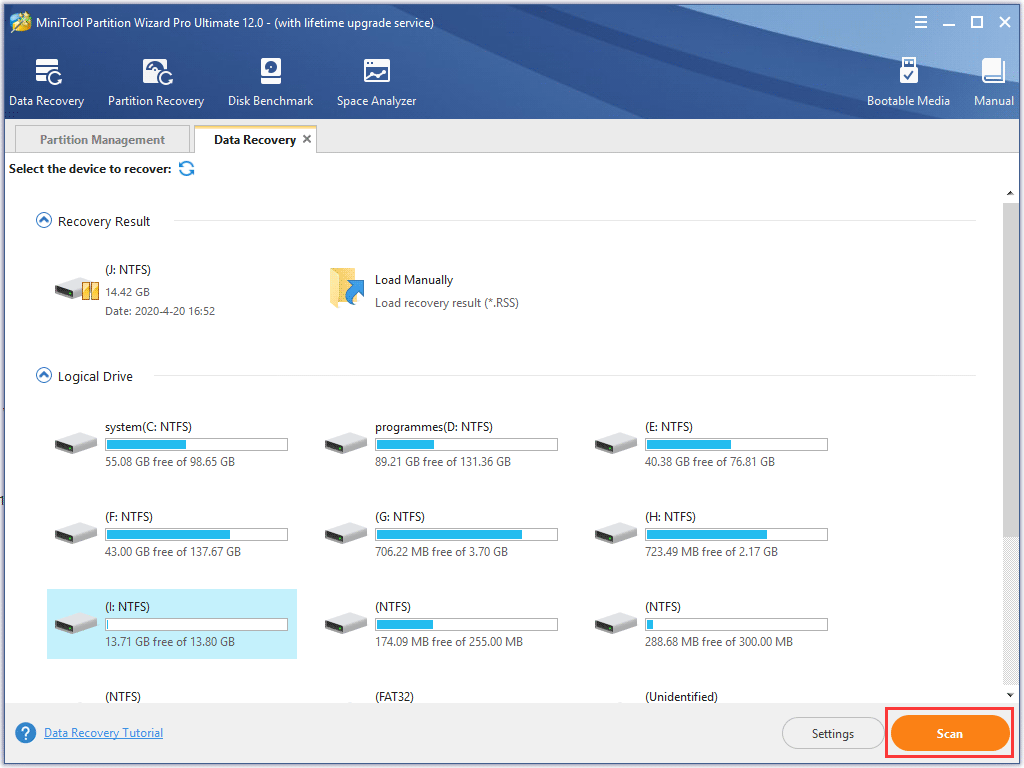Open the Data Recovery toolbar tool
This screenshot has width=1024, height=768.
click(46, 82)
